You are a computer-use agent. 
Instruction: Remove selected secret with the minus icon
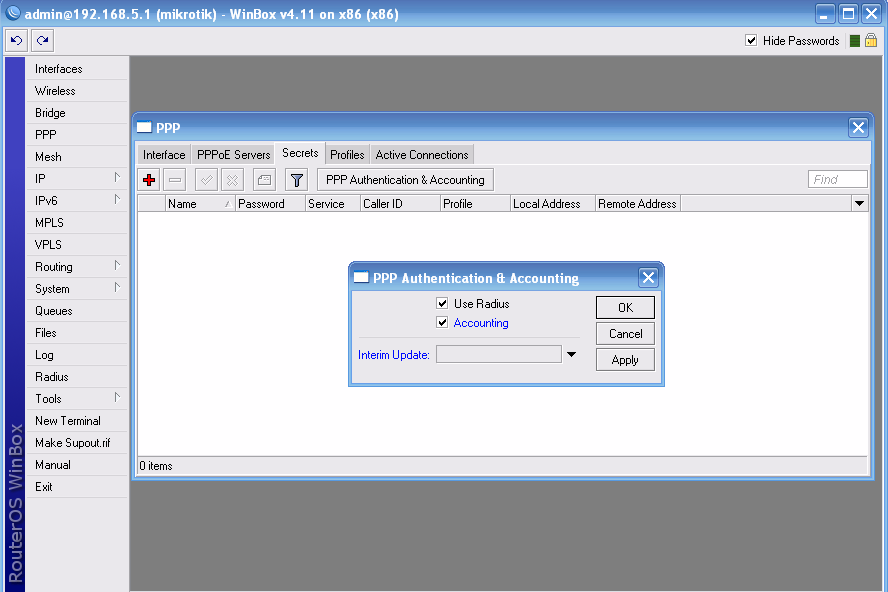[175, 180]
